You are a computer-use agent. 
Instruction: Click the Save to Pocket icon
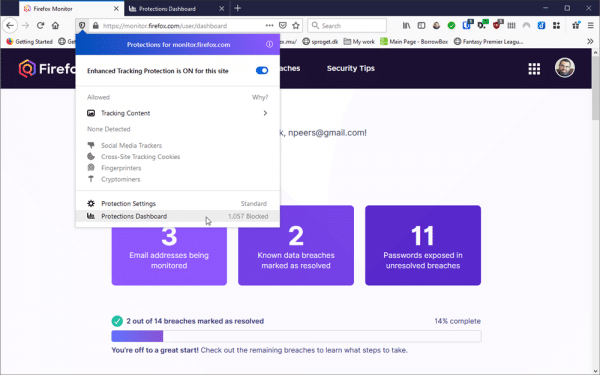click(283, 26)
